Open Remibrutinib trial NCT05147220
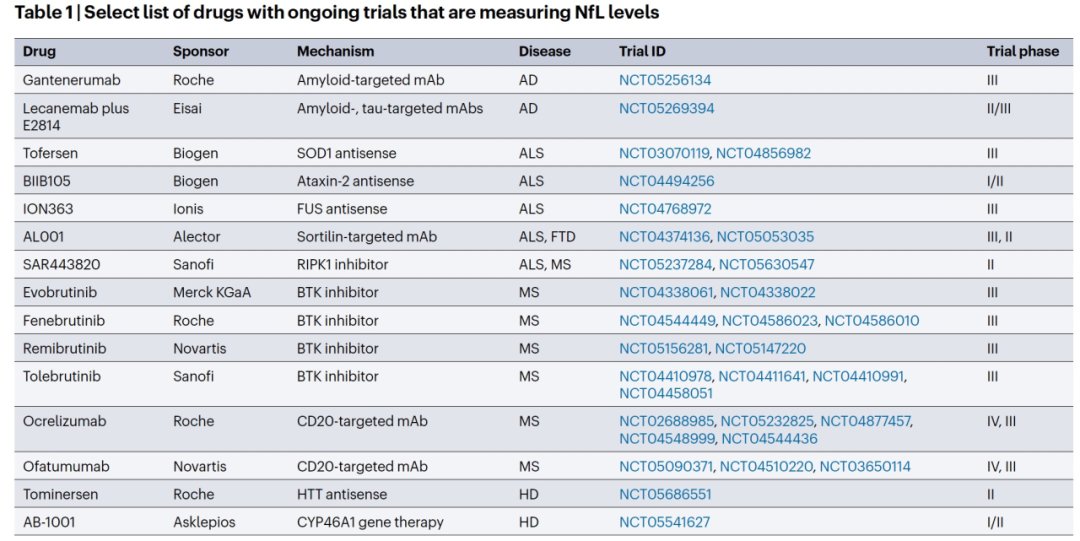This screenshot has height=541, width=1080. click(760, 349)
